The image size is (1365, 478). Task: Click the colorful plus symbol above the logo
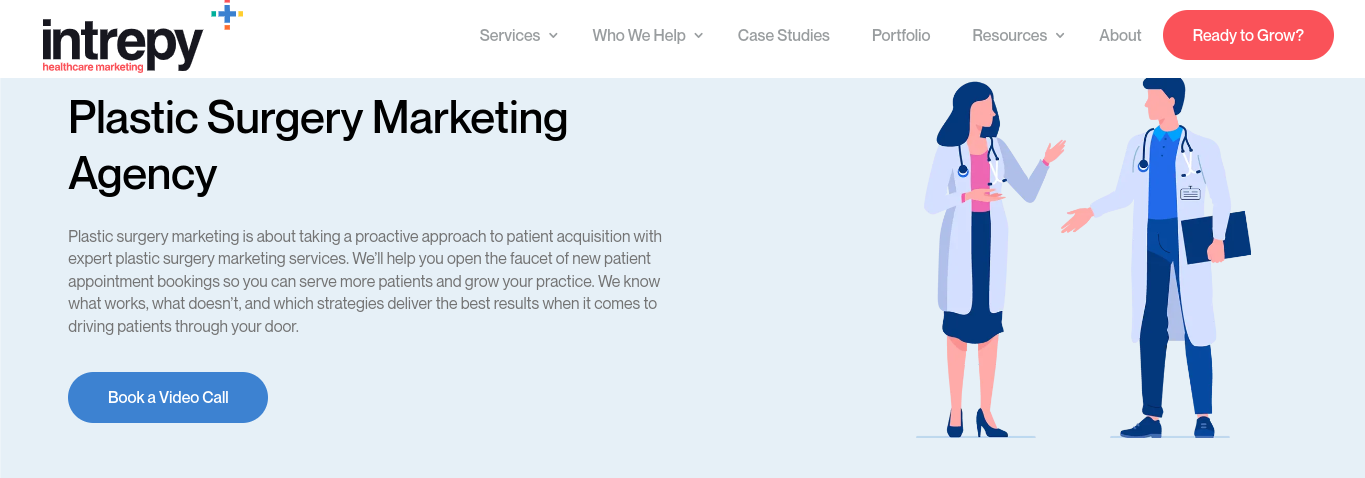tap(228, 14)
